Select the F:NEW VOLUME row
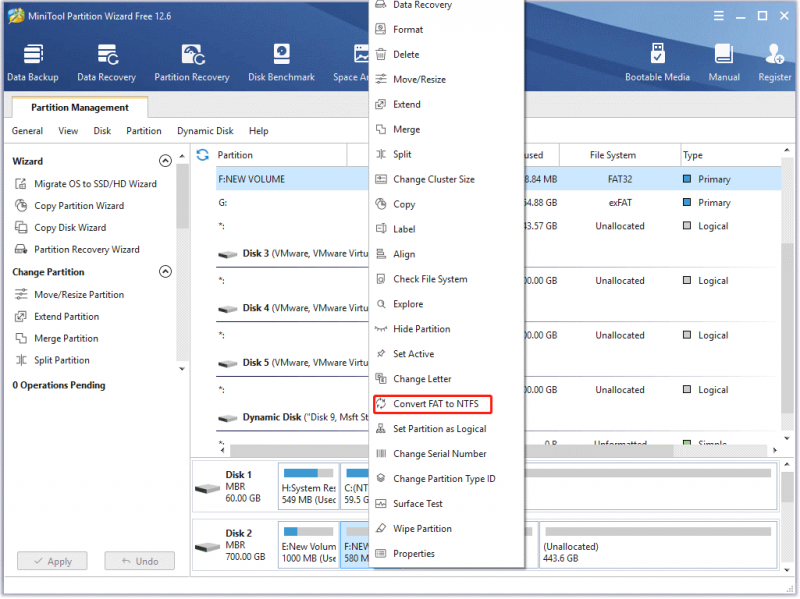800x599 pixels. coord(292,179)
